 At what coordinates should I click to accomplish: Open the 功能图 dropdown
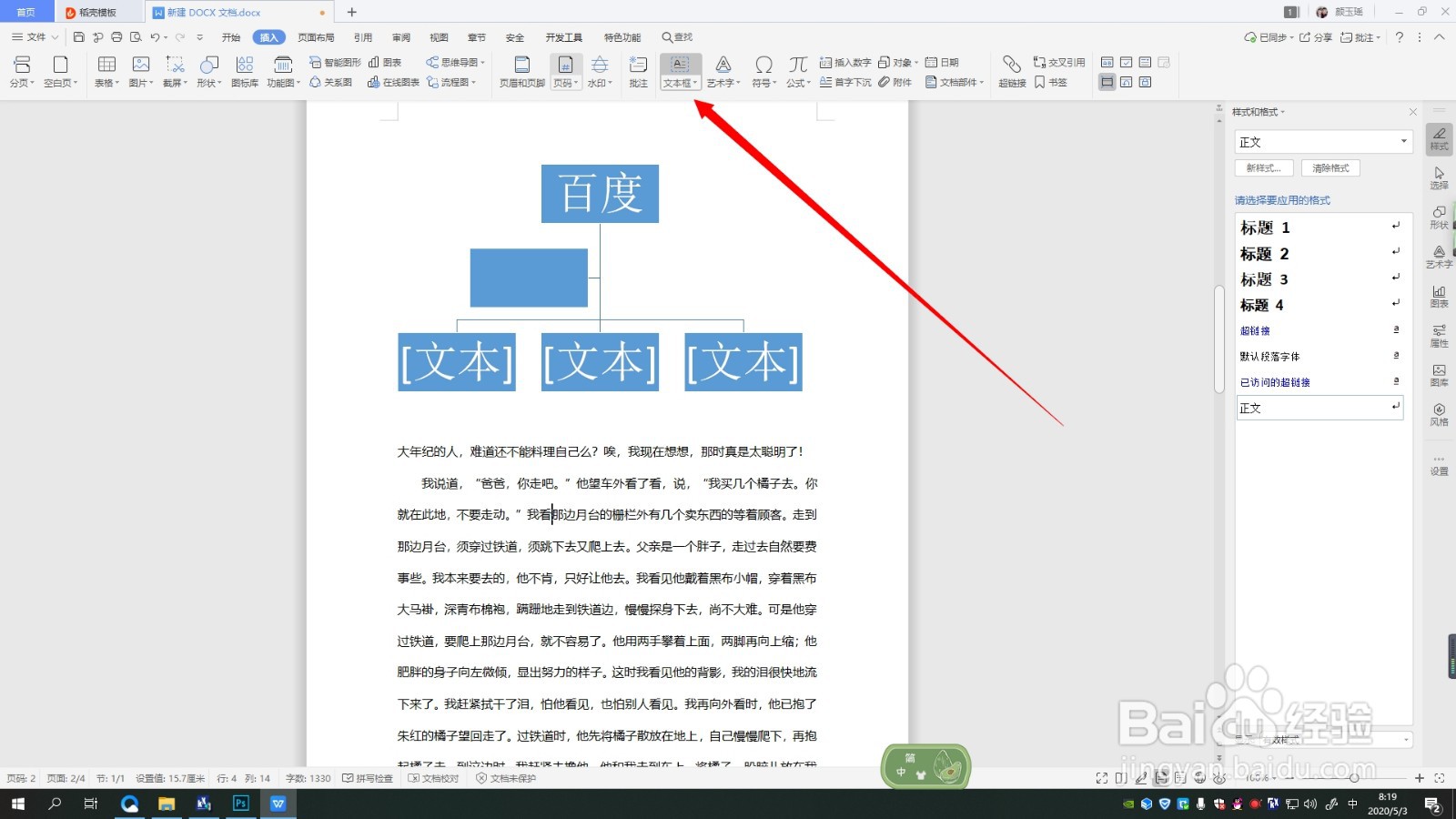283,71
